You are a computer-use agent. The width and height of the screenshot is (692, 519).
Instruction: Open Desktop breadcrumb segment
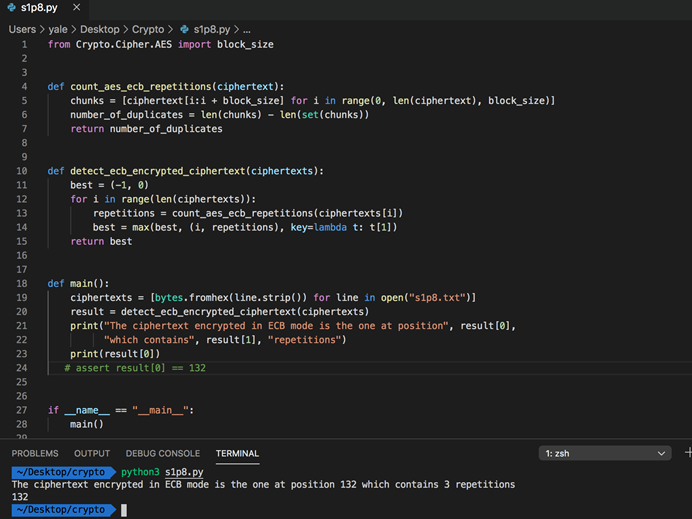100,30
